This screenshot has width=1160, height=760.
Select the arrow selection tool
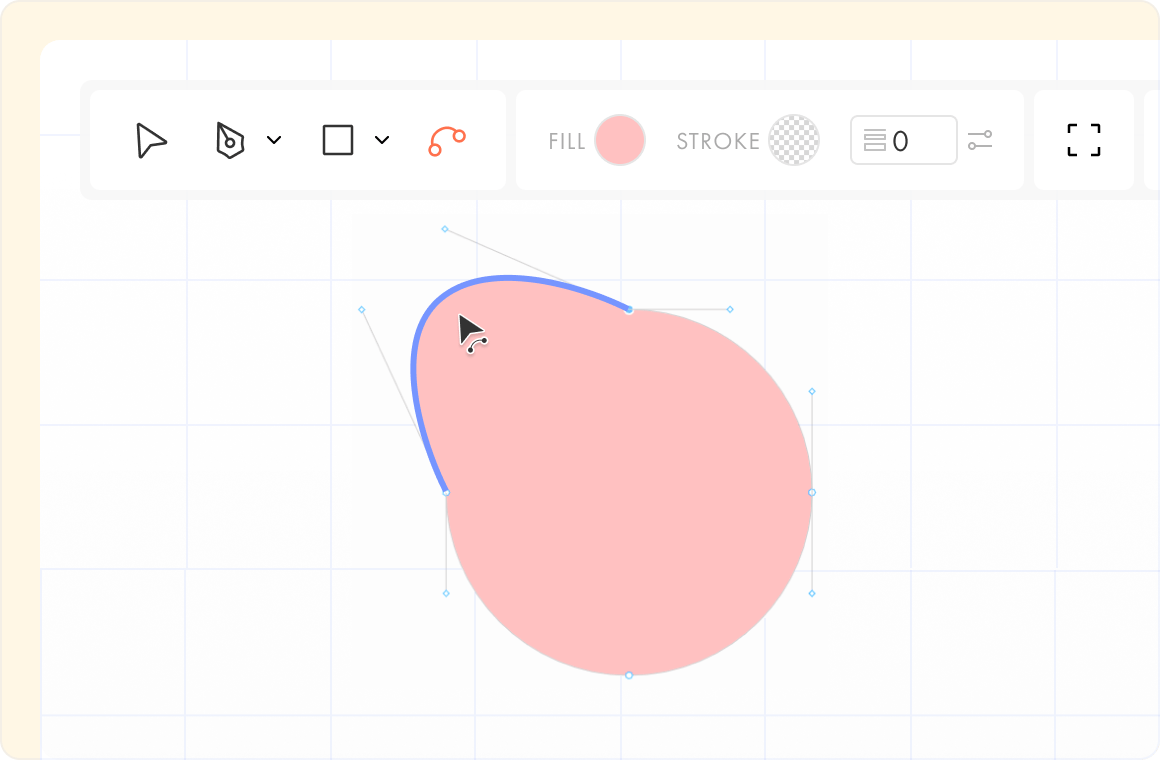[x=149, y=140]
